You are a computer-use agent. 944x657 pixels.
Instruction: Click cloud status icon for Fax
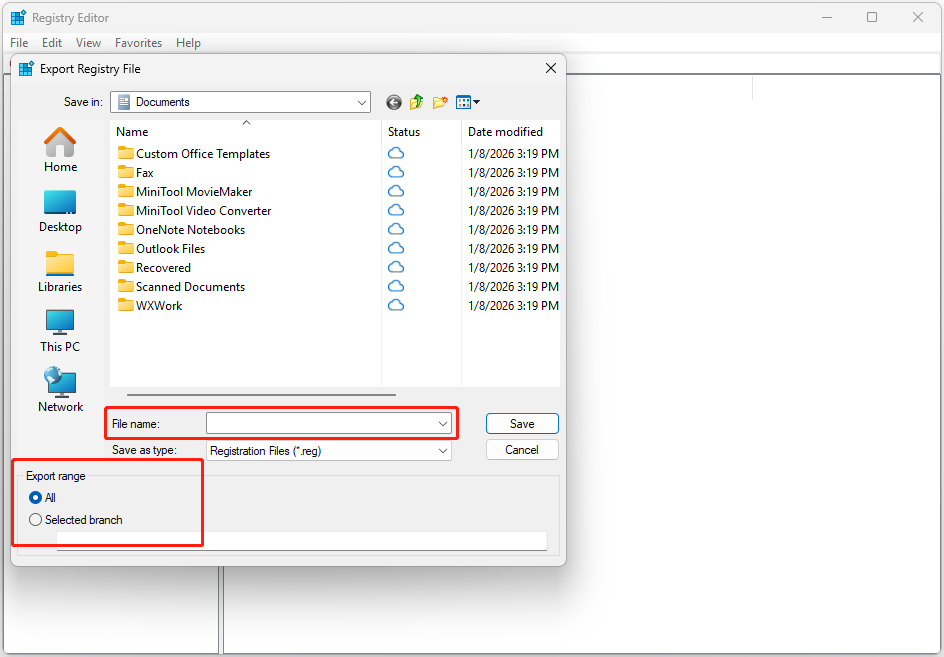[x=396, y=172]
